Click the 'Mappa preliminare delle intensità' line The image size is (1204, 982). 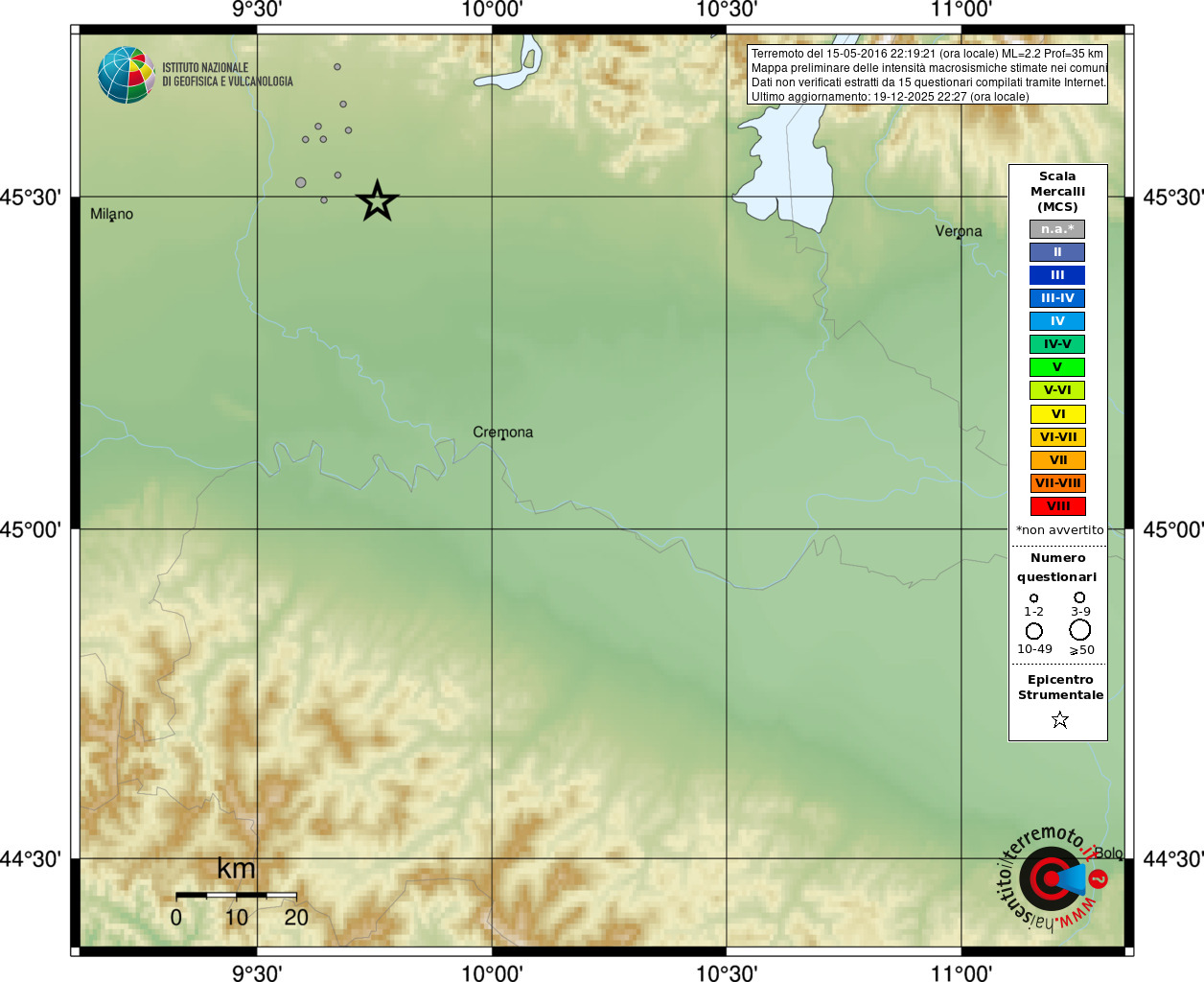[929, 68]
